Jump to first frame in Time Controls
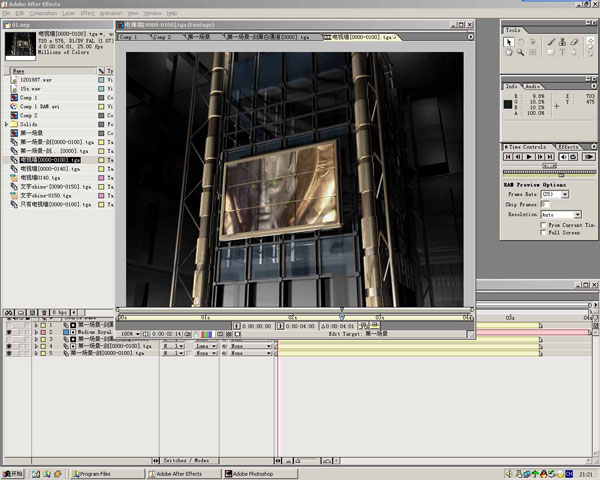600x480 pixels. [x=508, y=157]
